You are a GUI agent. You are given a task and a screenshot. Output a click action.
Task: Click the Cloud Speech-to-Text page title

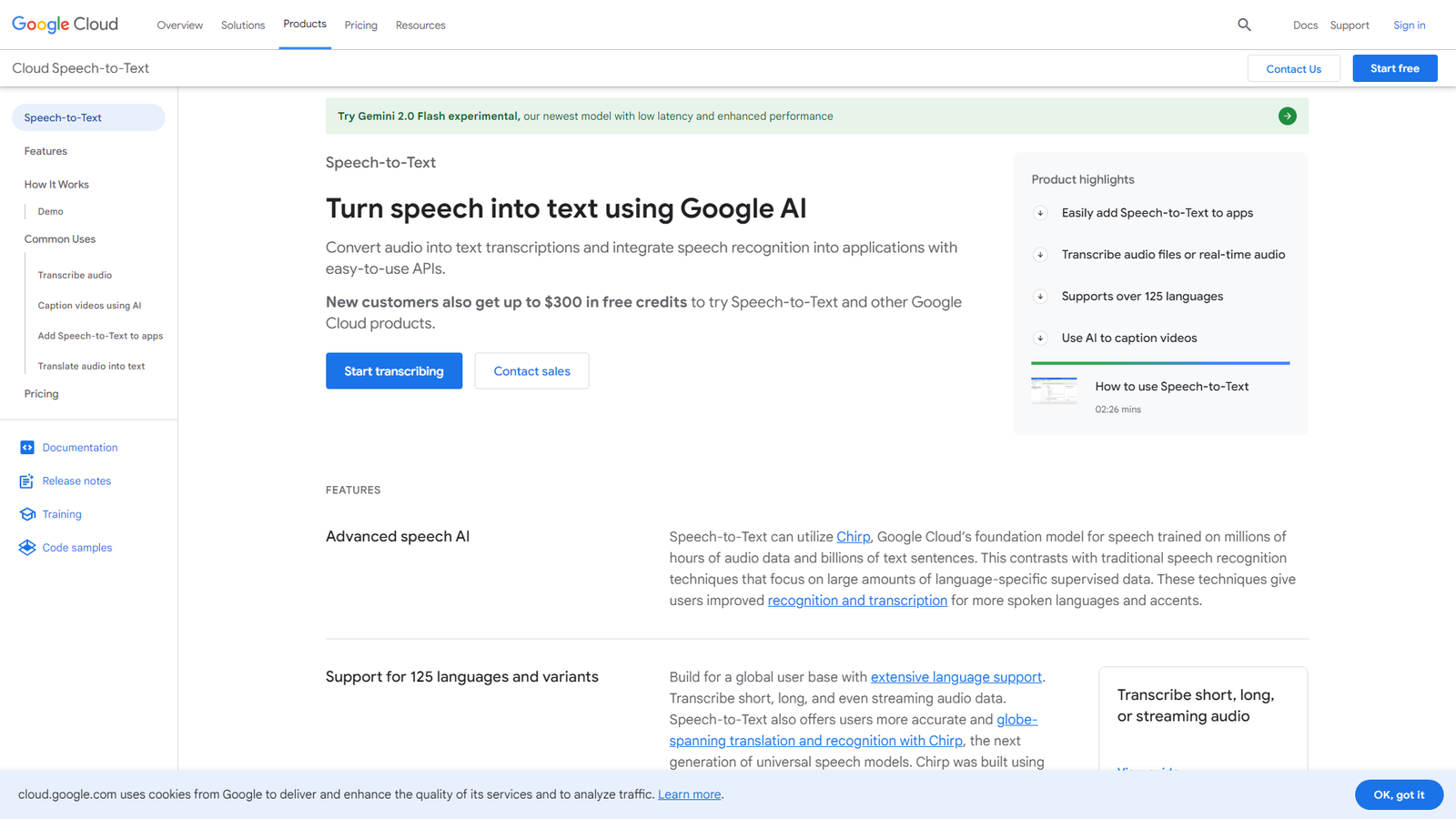80,68
